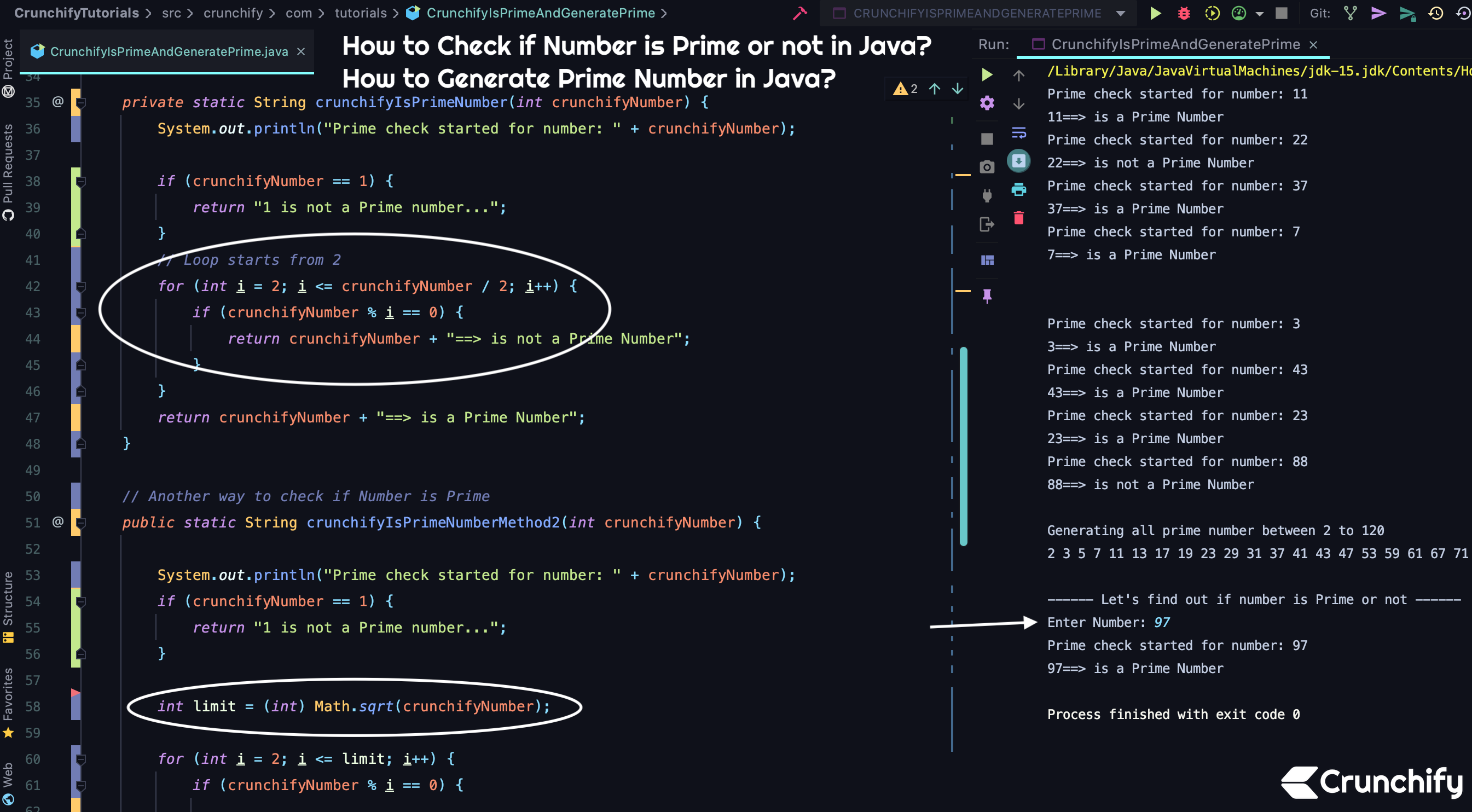Show Git history with the clock icon
Viewport: 1472px width, 812px height.
1436,13
